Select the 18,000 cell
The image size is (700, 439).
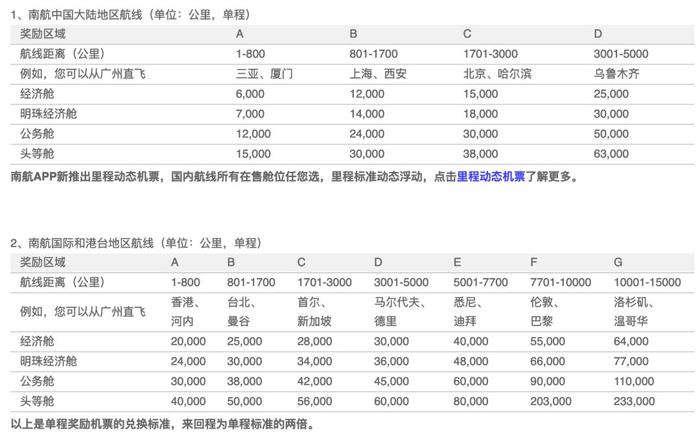480,114
